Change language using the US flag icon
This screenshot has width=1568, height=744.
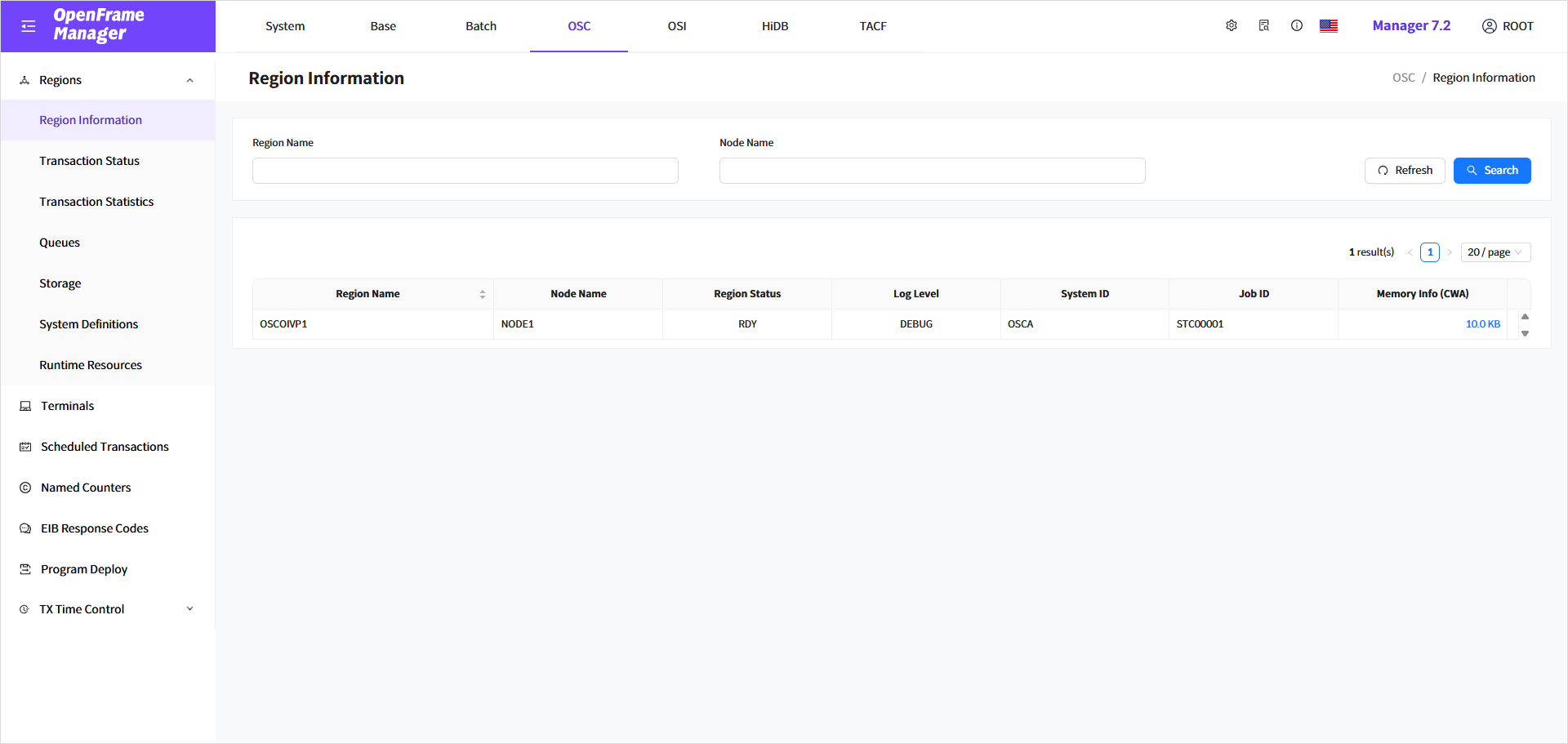tap(1329, 26)
